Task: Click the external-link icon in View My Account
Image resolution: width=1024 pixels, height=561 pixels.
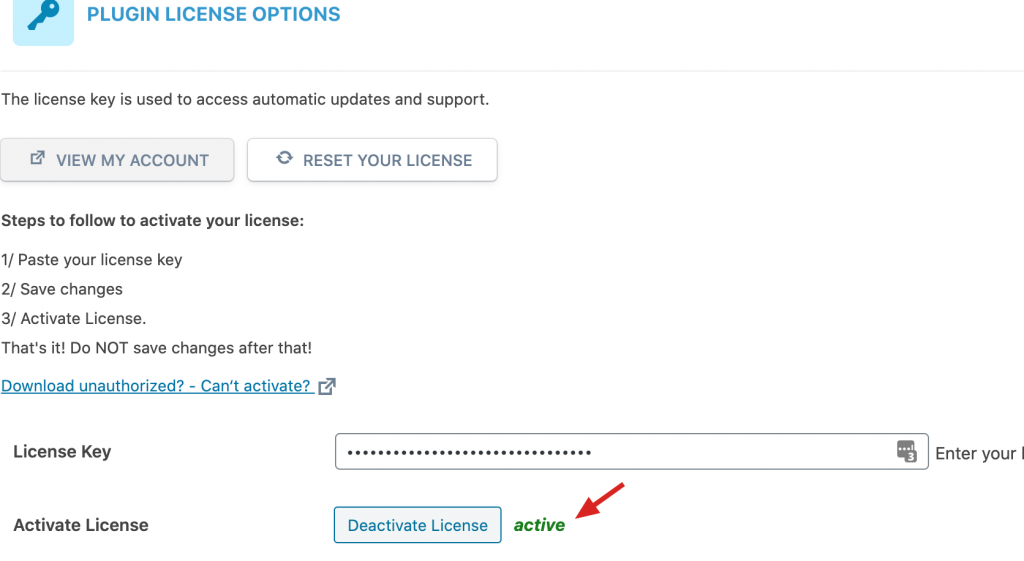Action: pyautogui.click(x=38, y=158)
